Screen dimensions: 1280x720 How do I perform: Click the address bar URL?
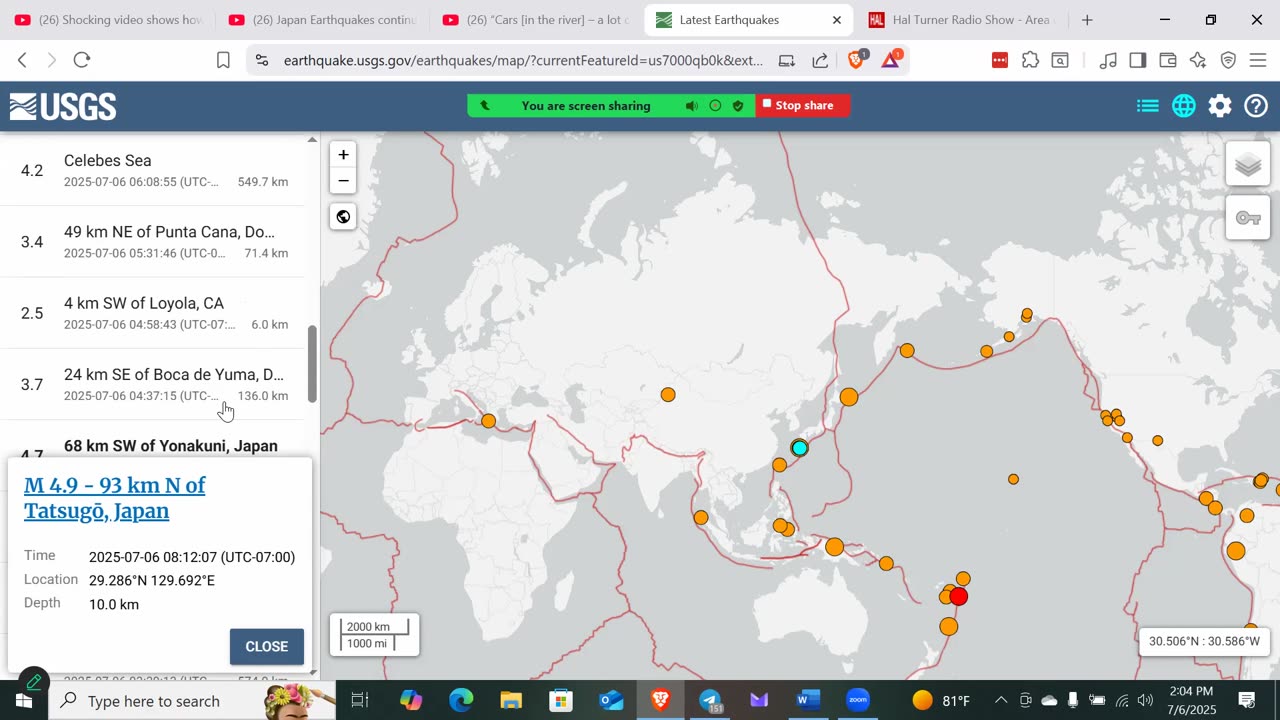(x=523, y=60)
